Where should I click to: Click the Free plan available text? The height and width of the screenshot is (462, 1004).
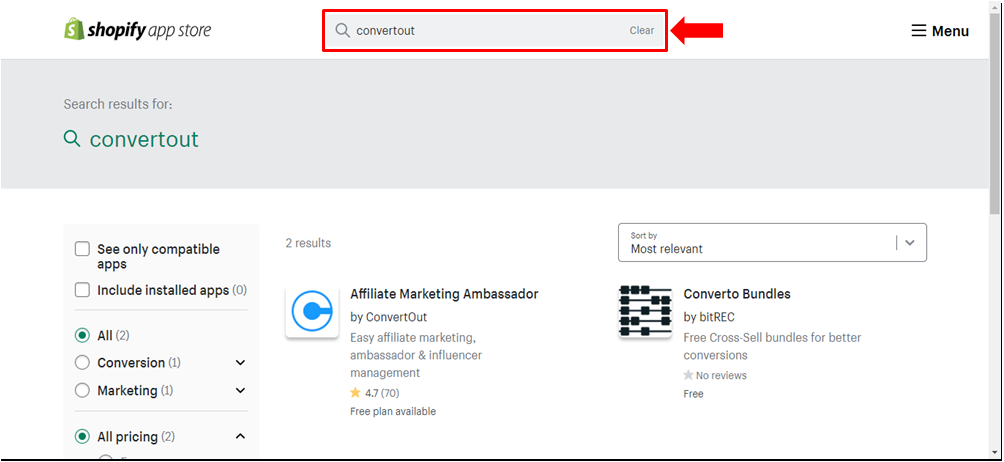393,411
